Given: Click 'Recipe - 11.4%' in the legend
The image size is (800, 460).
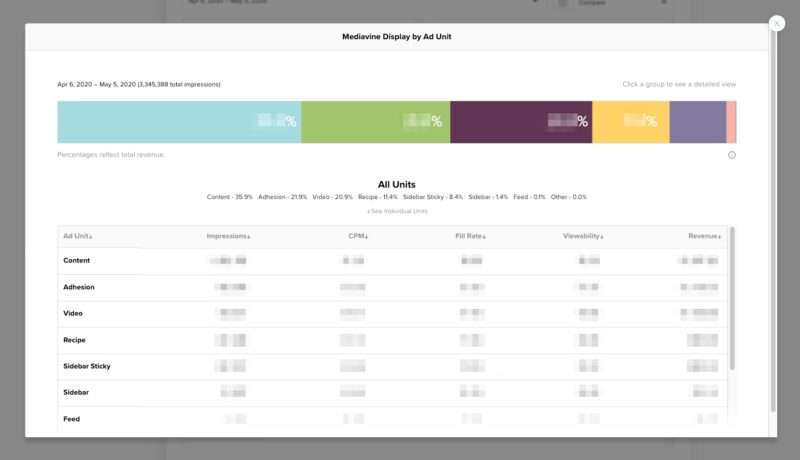Looking at the screenshot, I should (378, 197).
